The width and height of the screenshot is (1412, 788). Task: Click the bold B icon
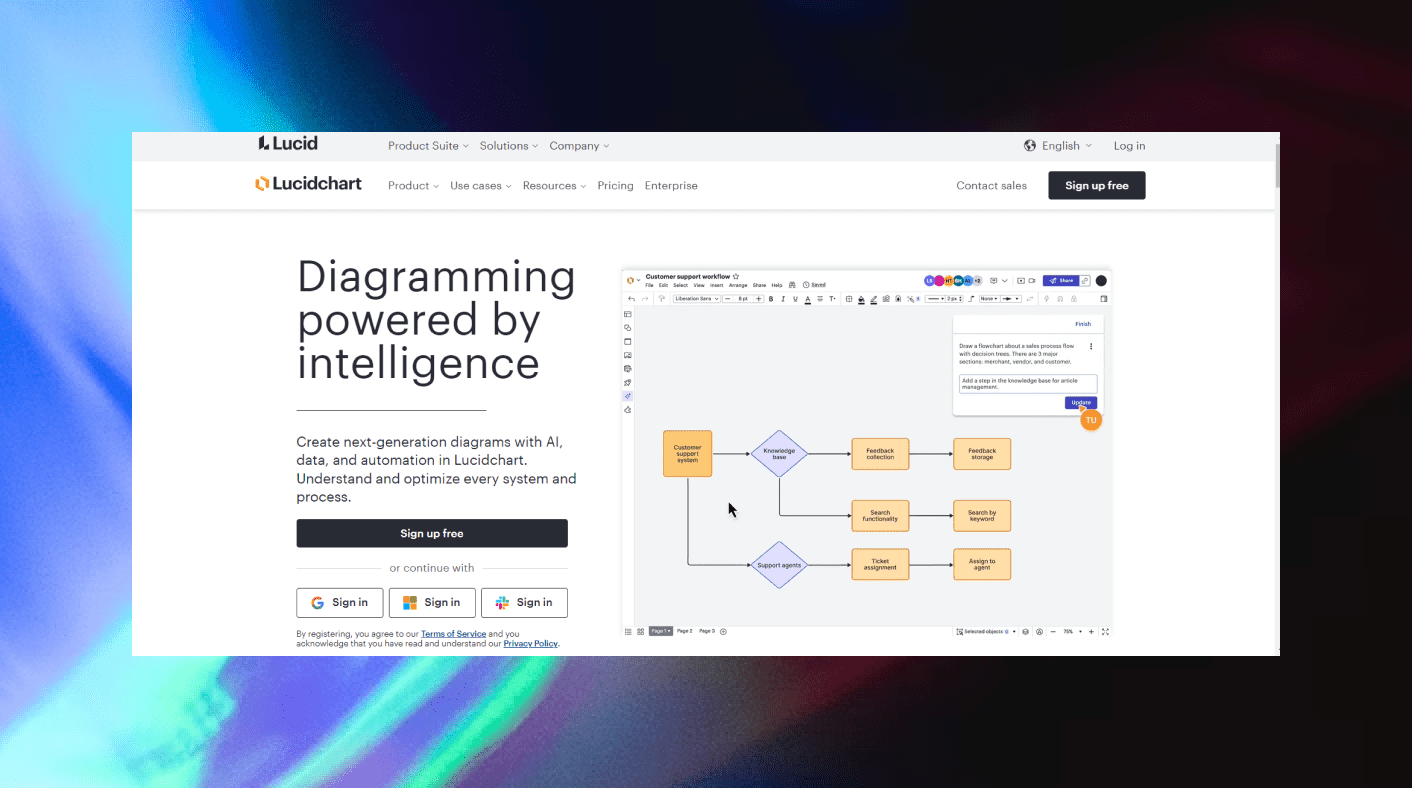(x=771, y=299)
